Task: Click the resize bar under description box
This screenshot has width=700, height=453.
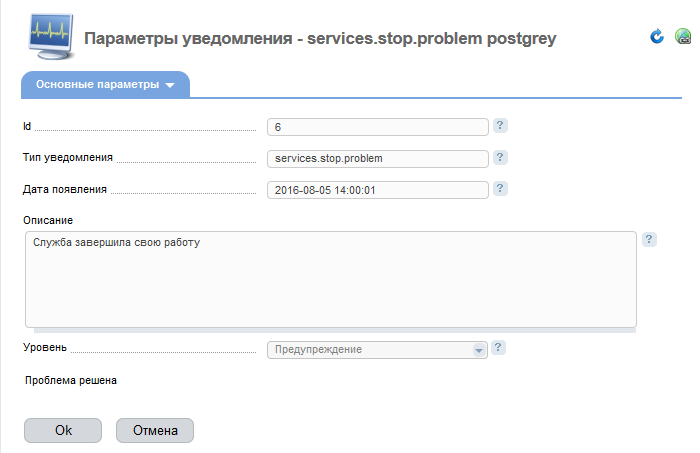Action: pos(335,330)
